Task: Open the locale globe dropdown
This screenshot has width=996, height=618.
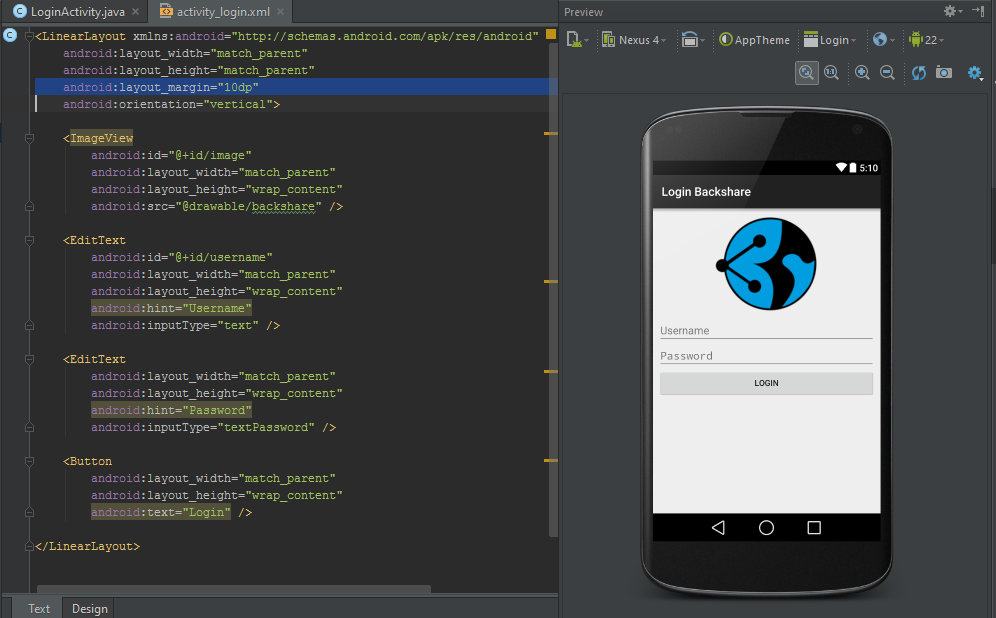Action: [x=881, y=40]
